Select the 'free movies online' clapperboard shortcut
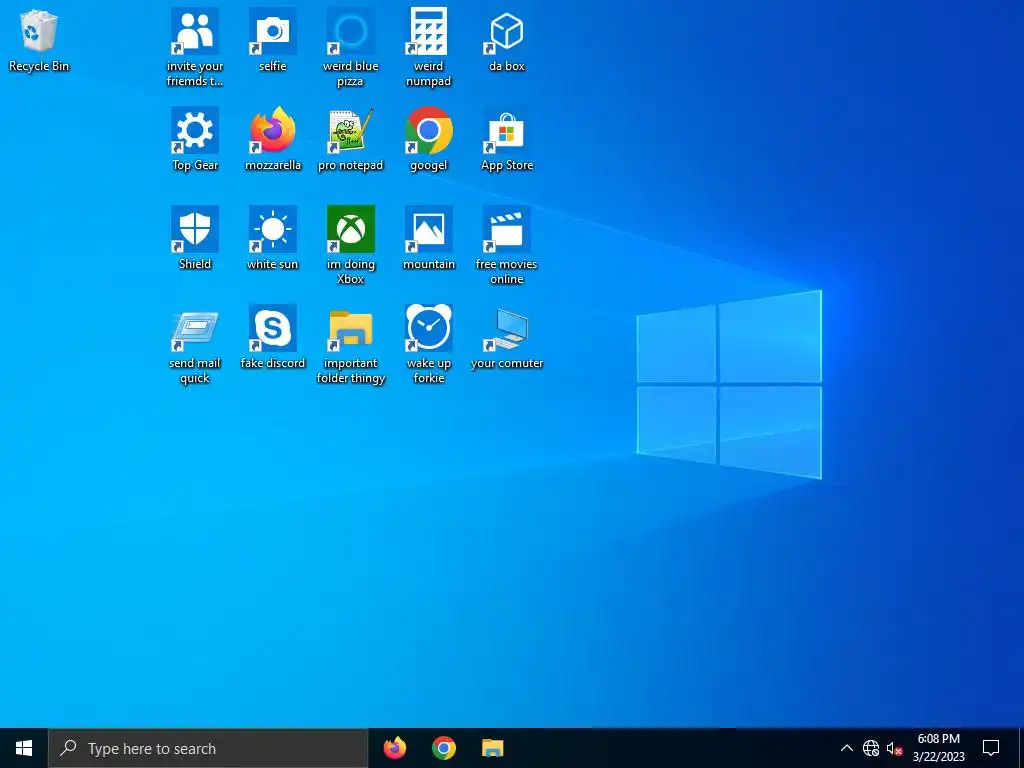Viewport: 1024px width, 768px height. coord(507,245)
